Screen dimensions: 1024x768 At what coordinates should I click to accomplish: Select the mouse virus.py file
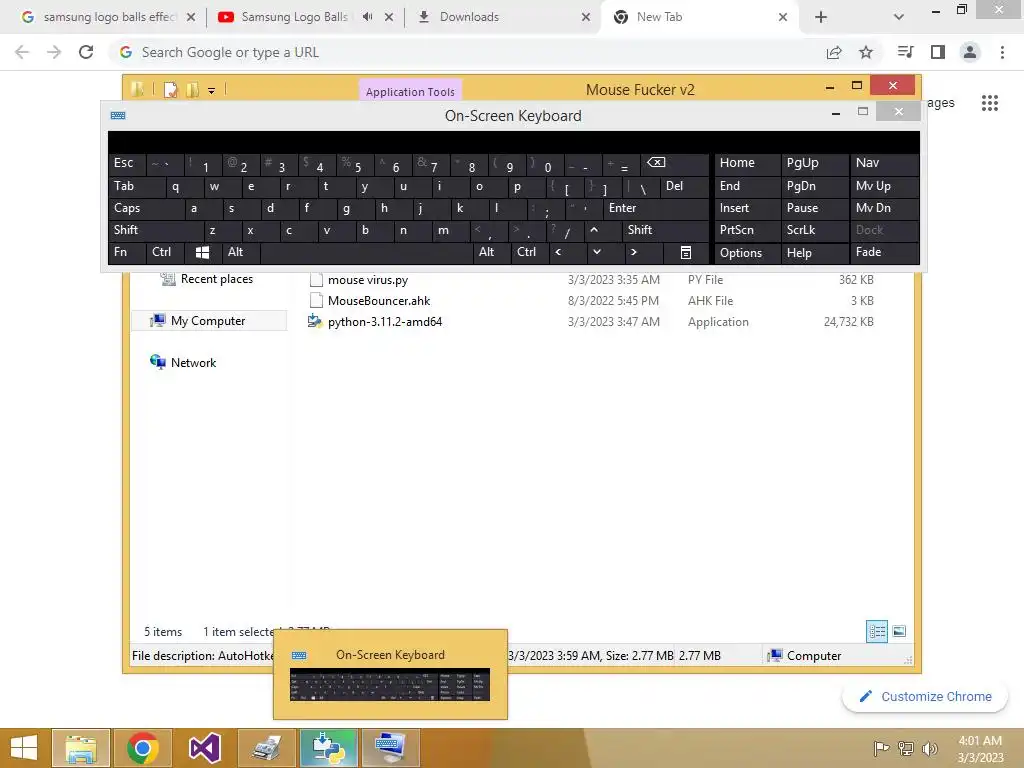pos(368,280)
